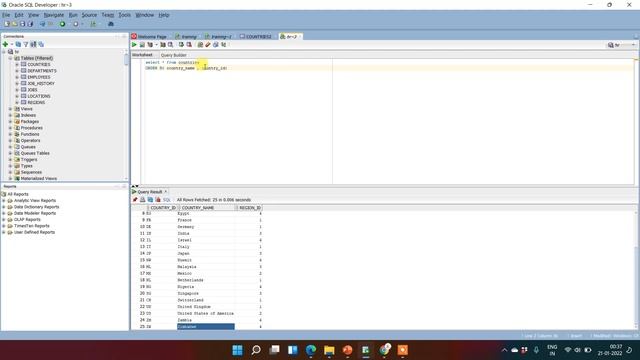The image size is (640, 360).
Task: Click the Run Script icon in worksheet toolbar
Action: (x=142, y=44)
